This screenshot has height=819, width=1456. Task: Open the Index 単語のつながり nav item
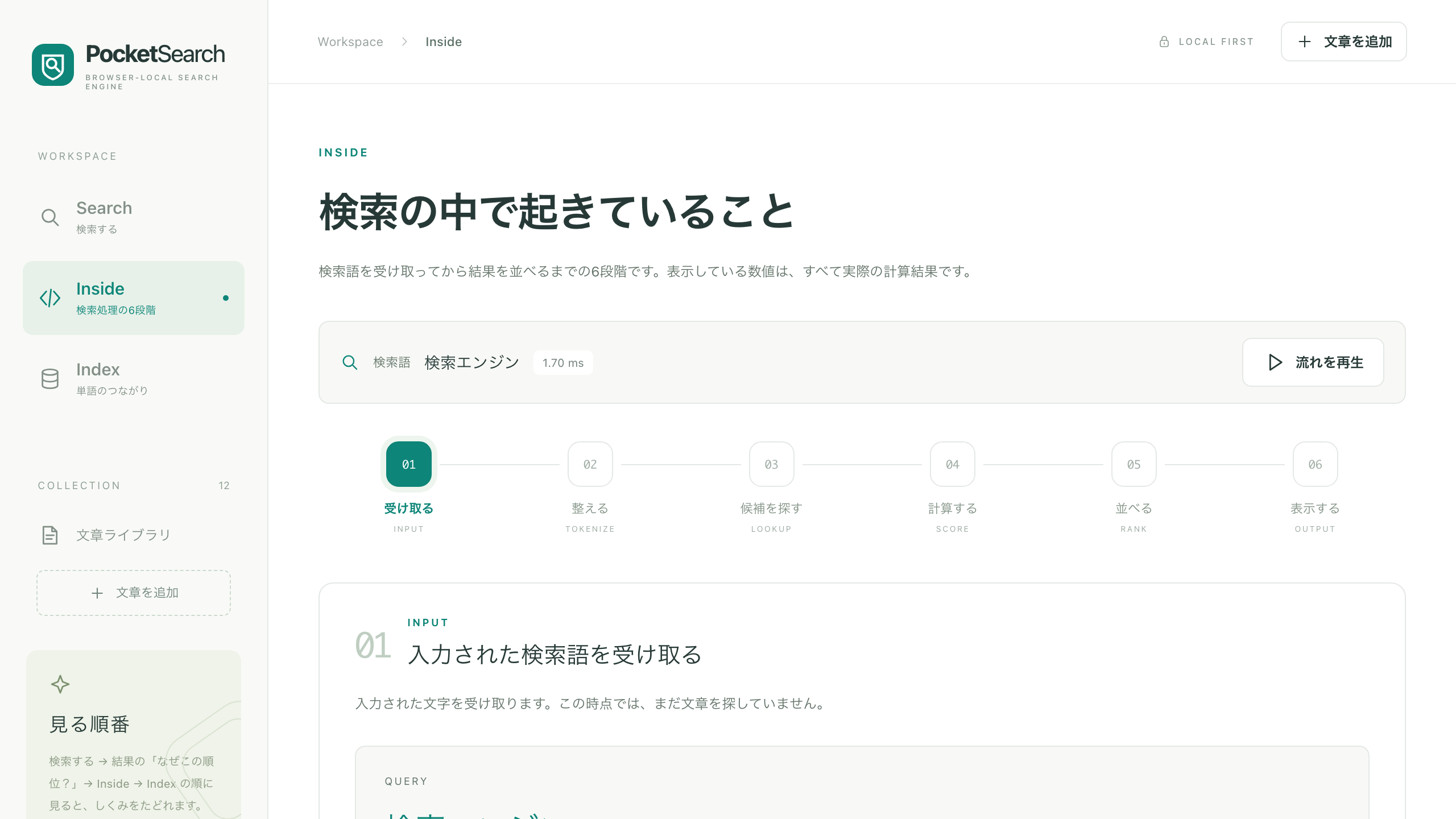[134, 379]
